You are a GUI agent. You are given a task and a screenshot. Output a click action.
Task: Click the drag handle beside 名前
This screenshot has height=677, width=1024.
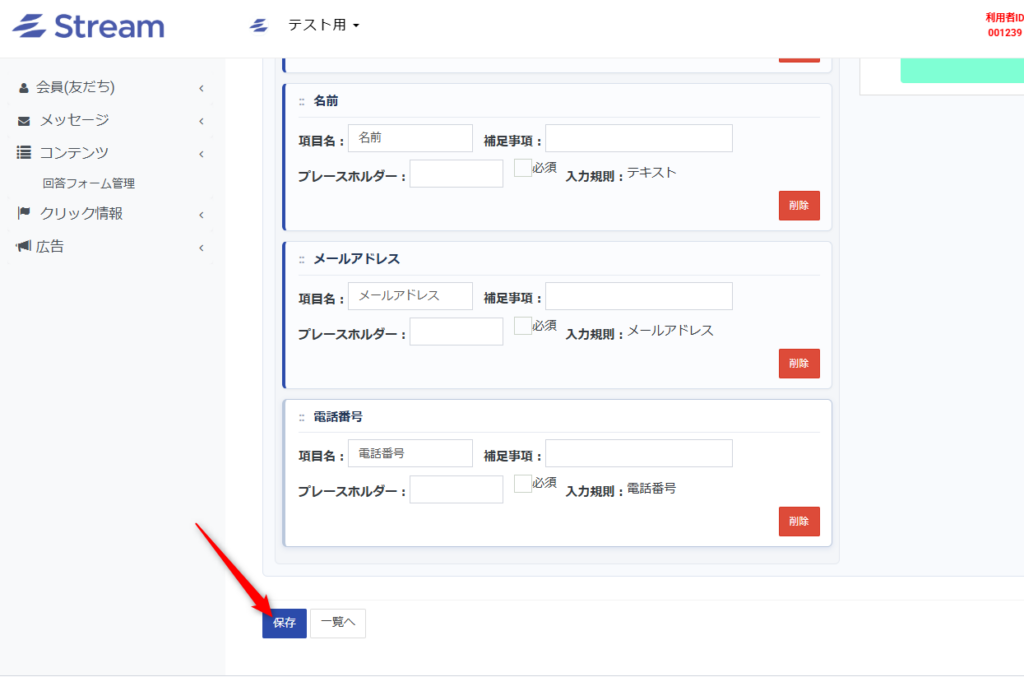[302, 102]
